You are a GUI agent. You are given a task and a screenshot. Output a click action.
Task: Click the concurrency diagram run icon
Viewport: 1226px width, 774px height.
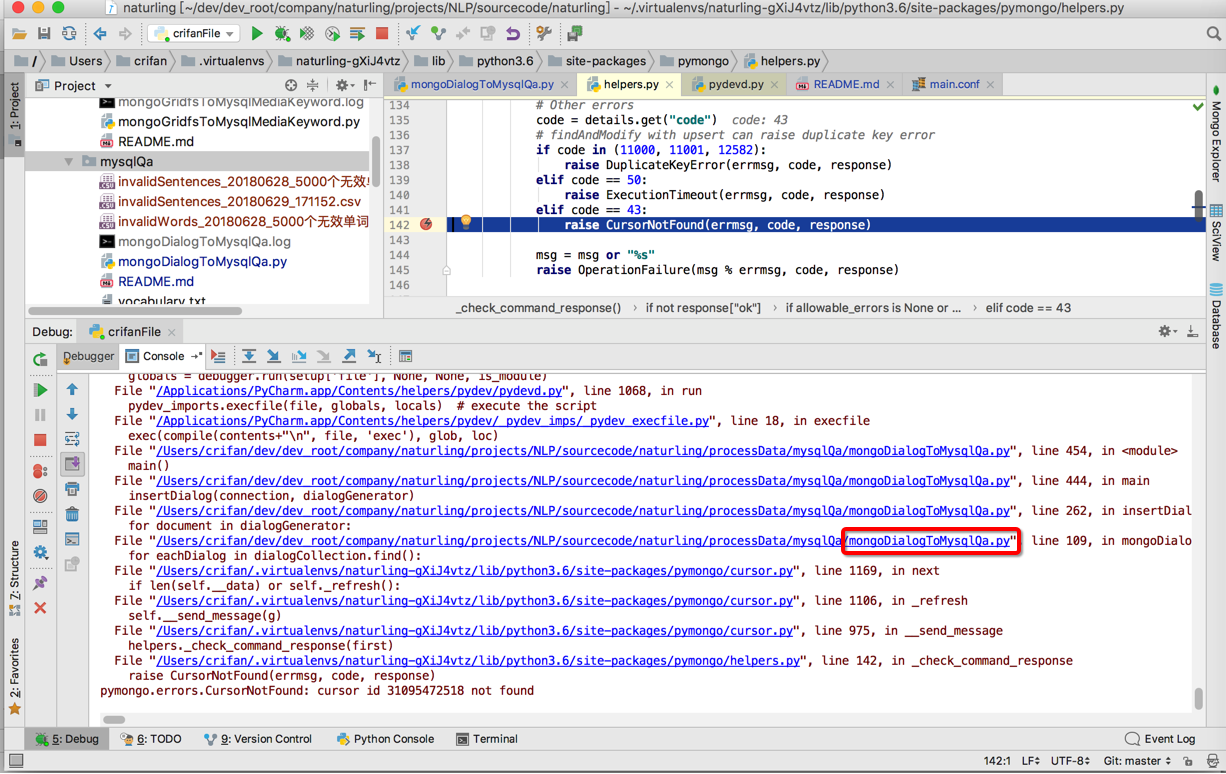click(357, 33)
